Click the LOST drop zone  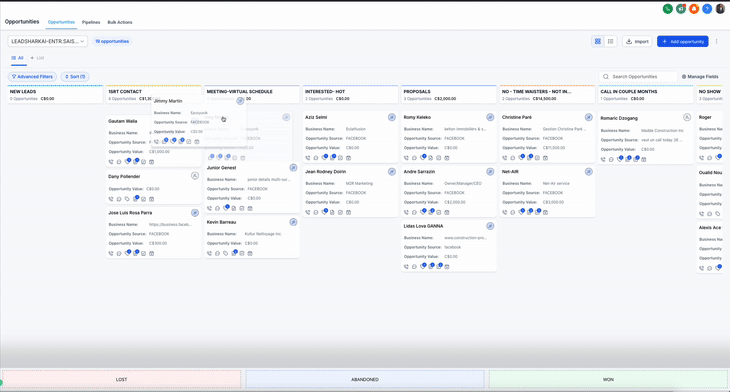(x=122, y=379)
